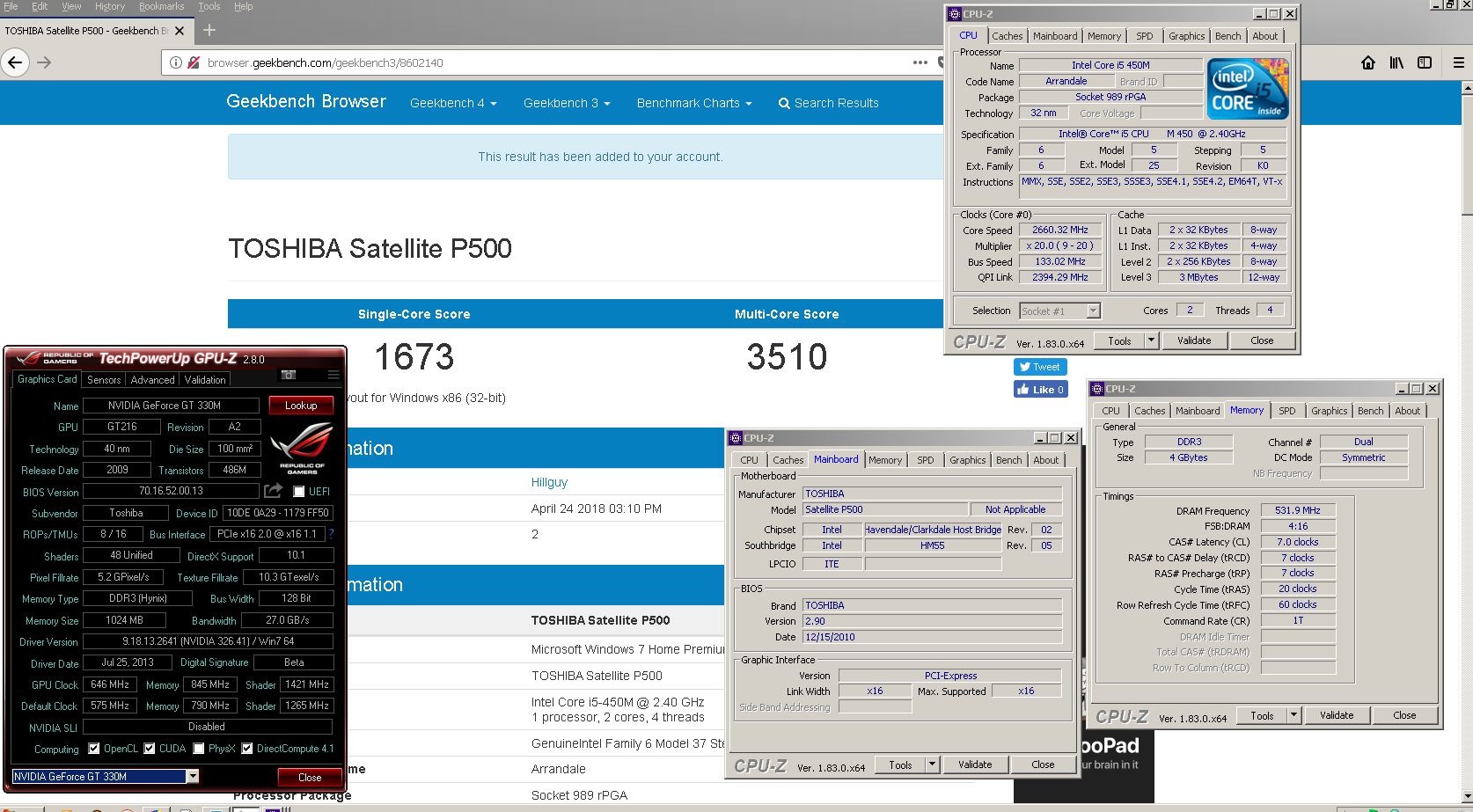Screen dimensions: 1473x812
Task: Click Validate in the CPU-Z Memory window
Action: (x=1337, y=715)
